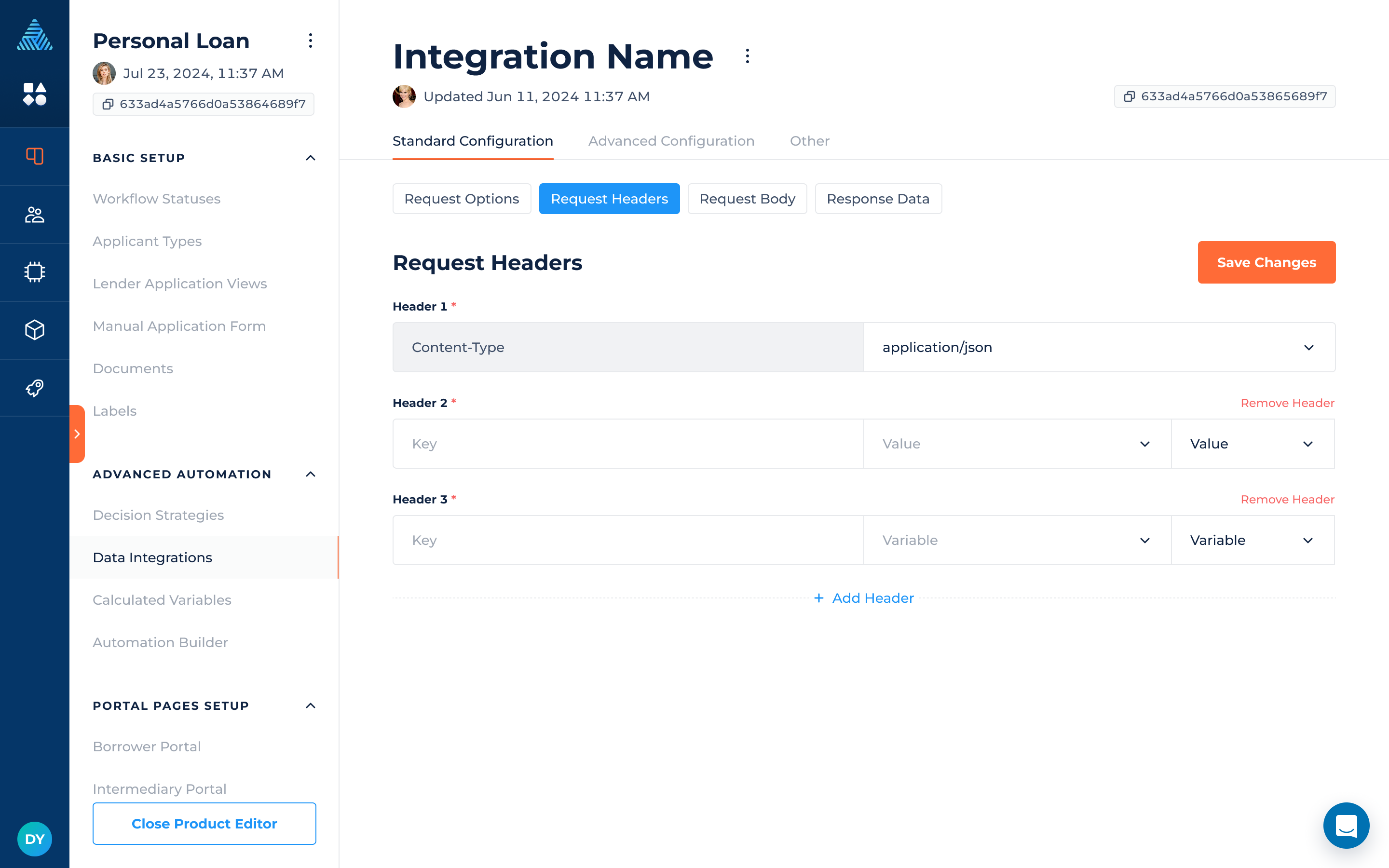Screen dimensions: 1389x868
Task: Click the Header 2 Key input field
Action: click(x=628, y=444)
